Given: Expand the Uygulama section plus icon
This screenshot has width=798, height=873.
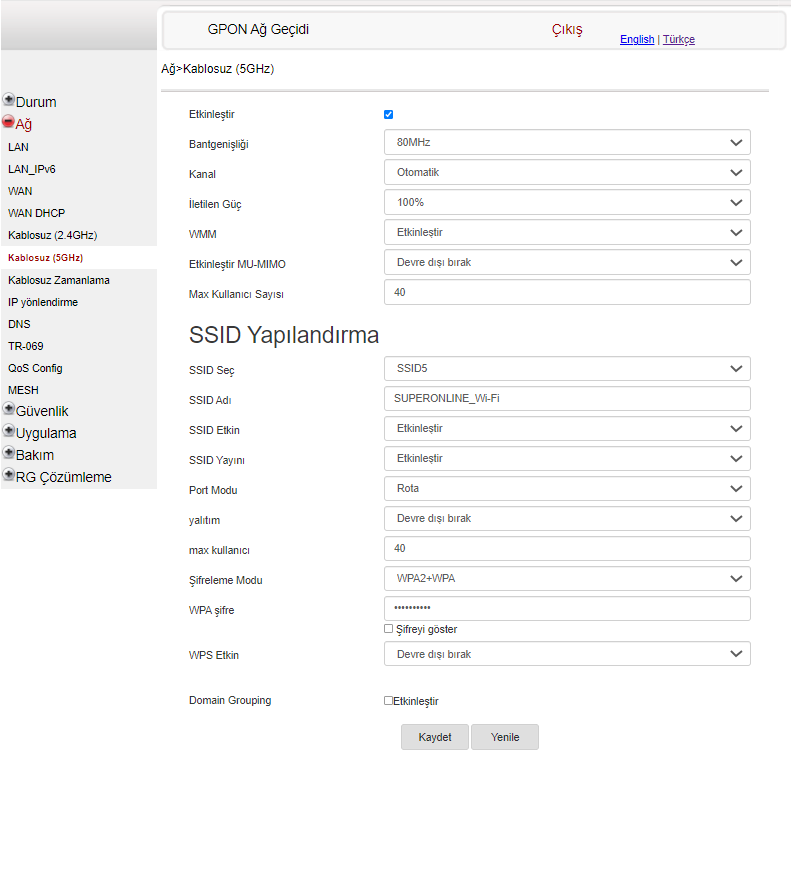Looking at the screenshot, I should pyautogui.click(x=9, y=431).
